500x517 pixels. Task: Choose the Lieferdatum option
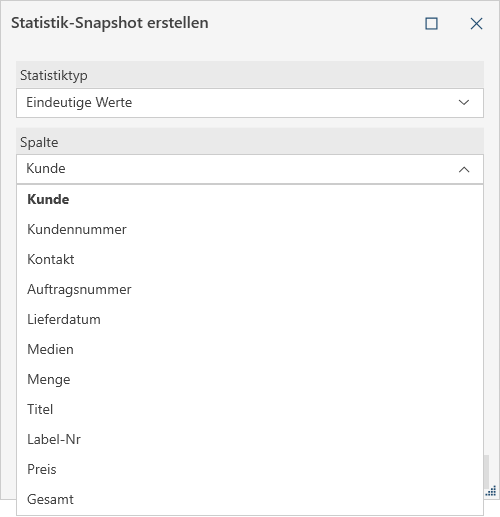(x=250, y=319)
